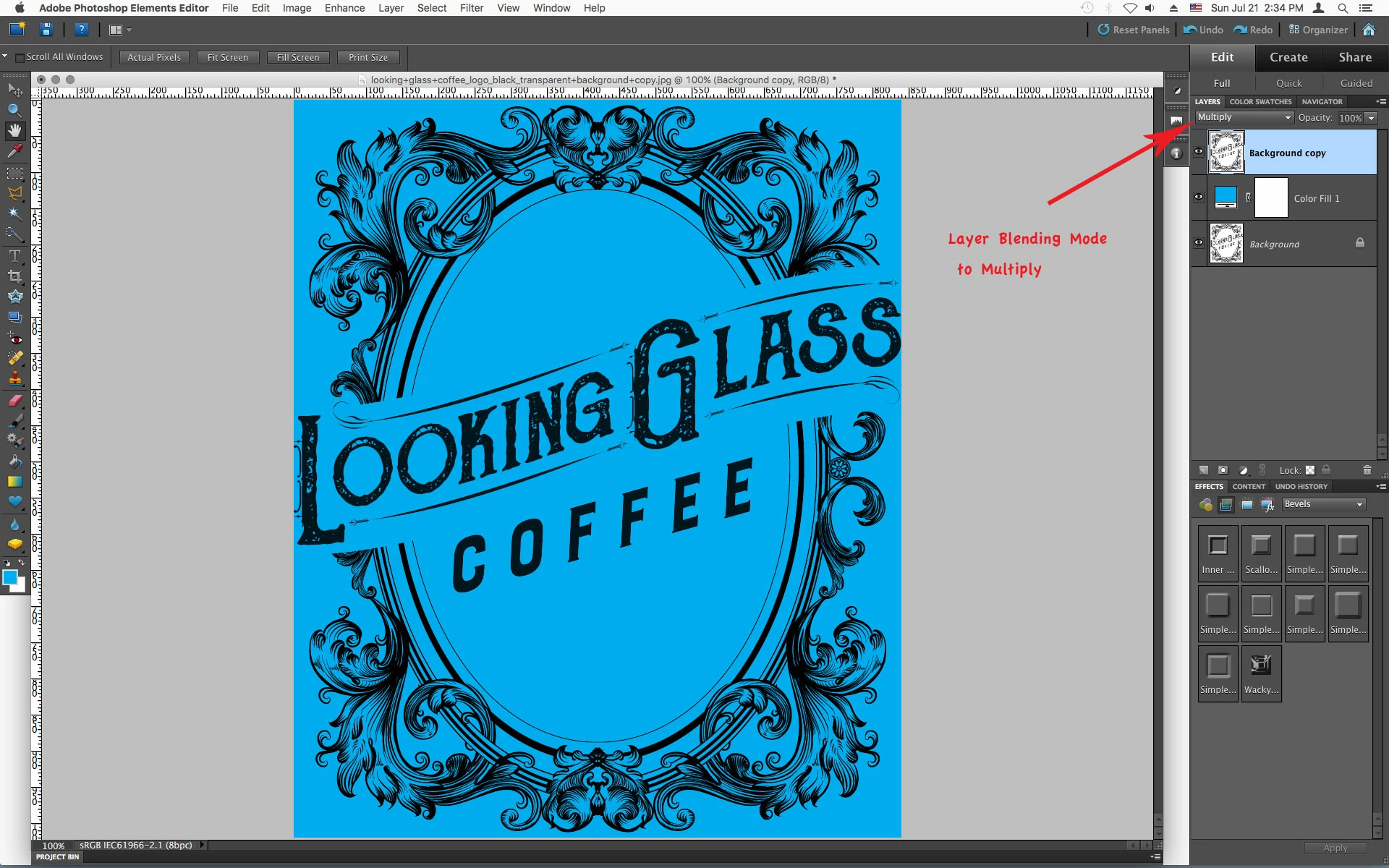Select the Magic Wand tool
Viewport: 1389px width, 868px height.
[x=14, y=213]
